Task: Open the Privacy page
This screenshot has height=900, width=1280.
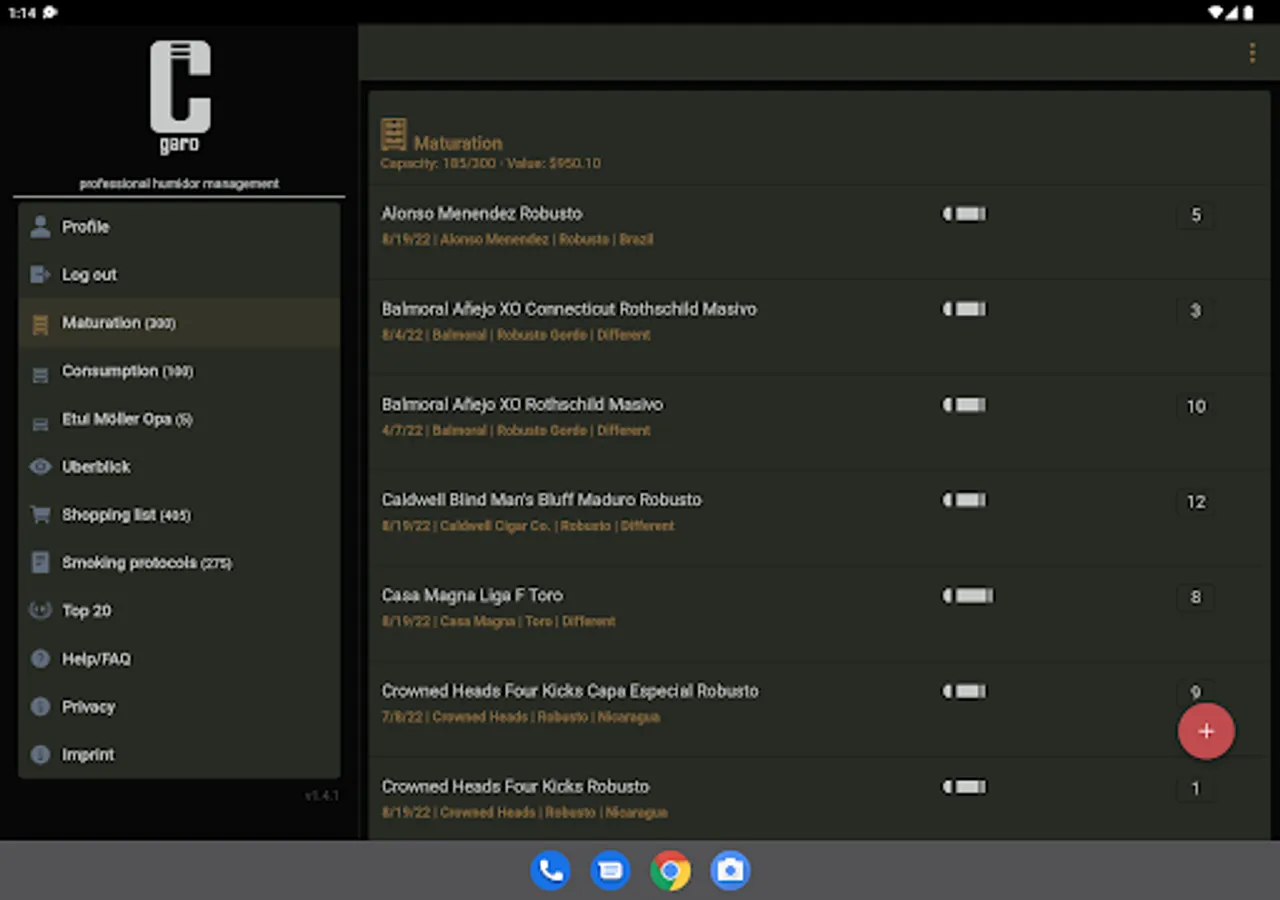Action: click(x=179, y=707)
